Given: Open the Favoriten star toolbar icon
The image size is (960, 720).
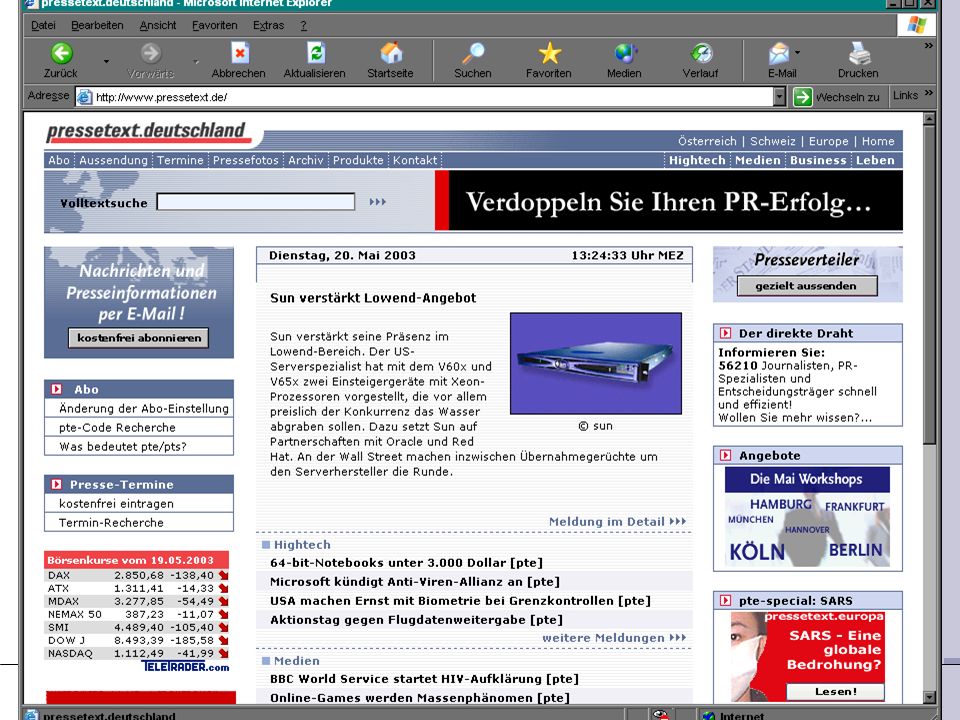Looking at the screenshot, I should pyautogui.click(x=549, y=53).
